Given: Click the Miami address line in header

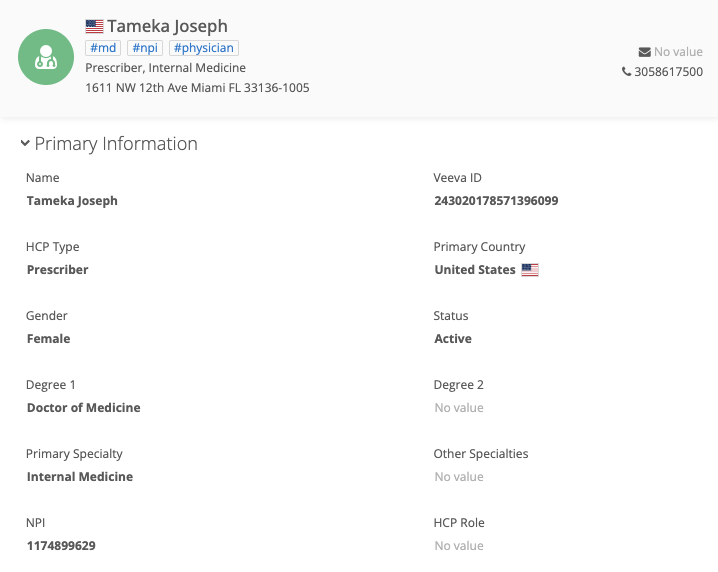Looking at the screenshot, I should point(197,88).
